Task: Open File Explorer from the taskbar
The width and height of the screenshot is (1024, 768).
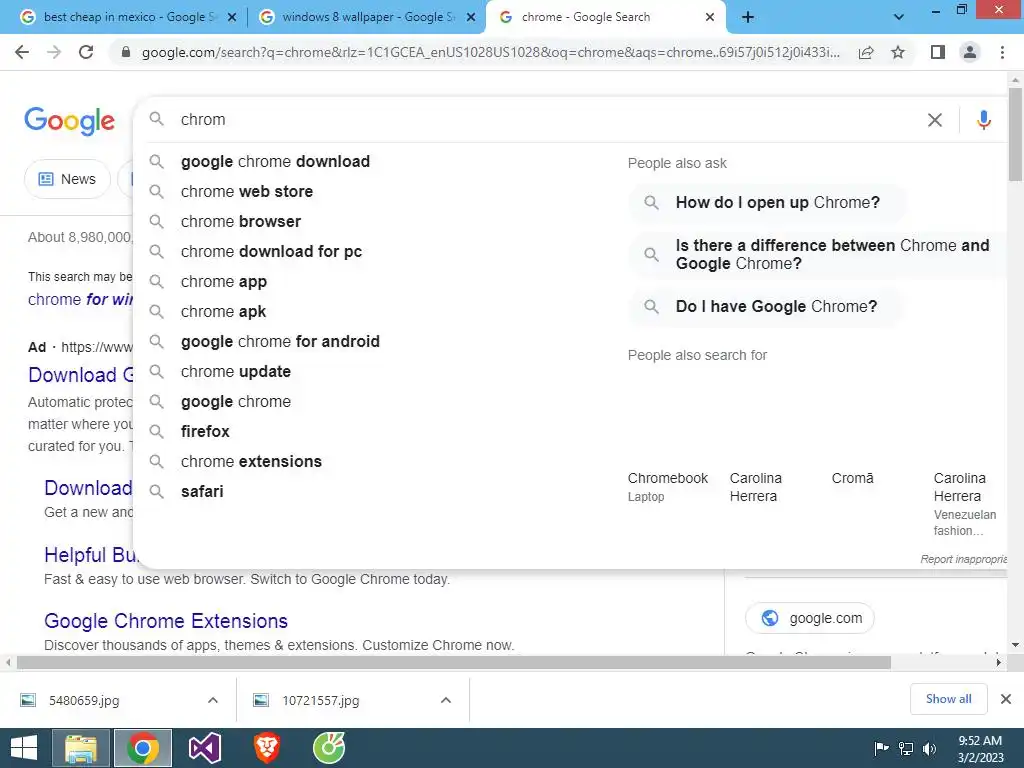Action: tap(81, 748)
